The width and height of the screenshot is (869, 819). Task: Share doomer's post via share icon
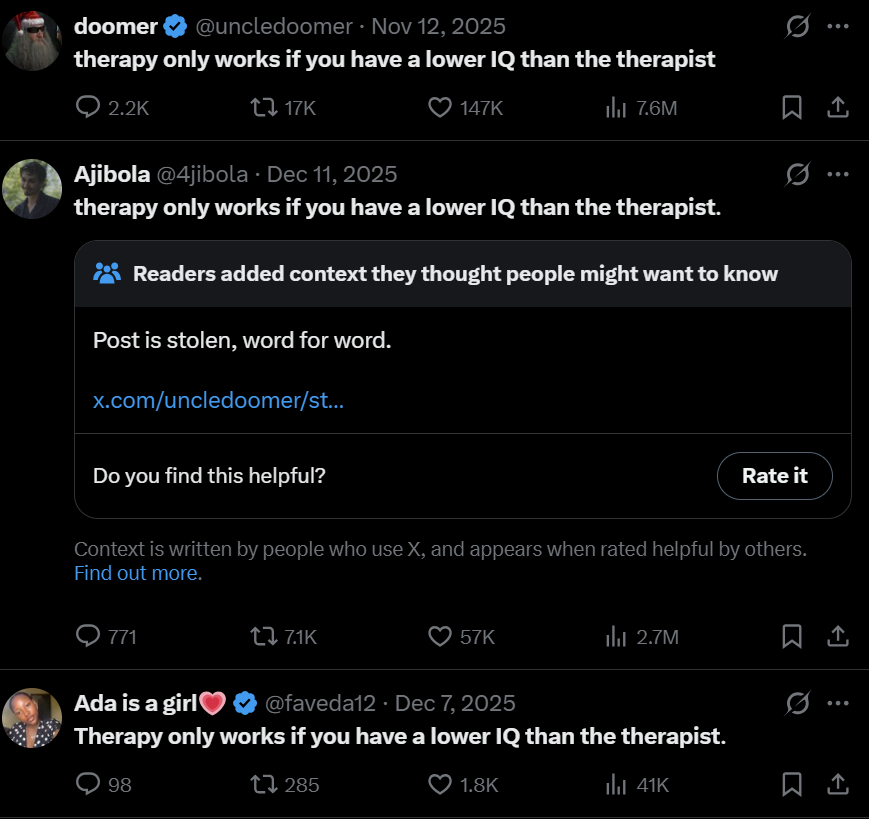point(839,108)
